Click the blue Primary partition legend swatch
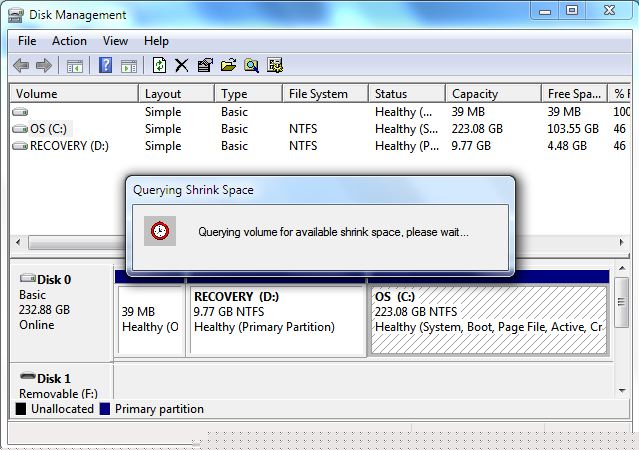639x450 pixels. (x=105, y=409)
